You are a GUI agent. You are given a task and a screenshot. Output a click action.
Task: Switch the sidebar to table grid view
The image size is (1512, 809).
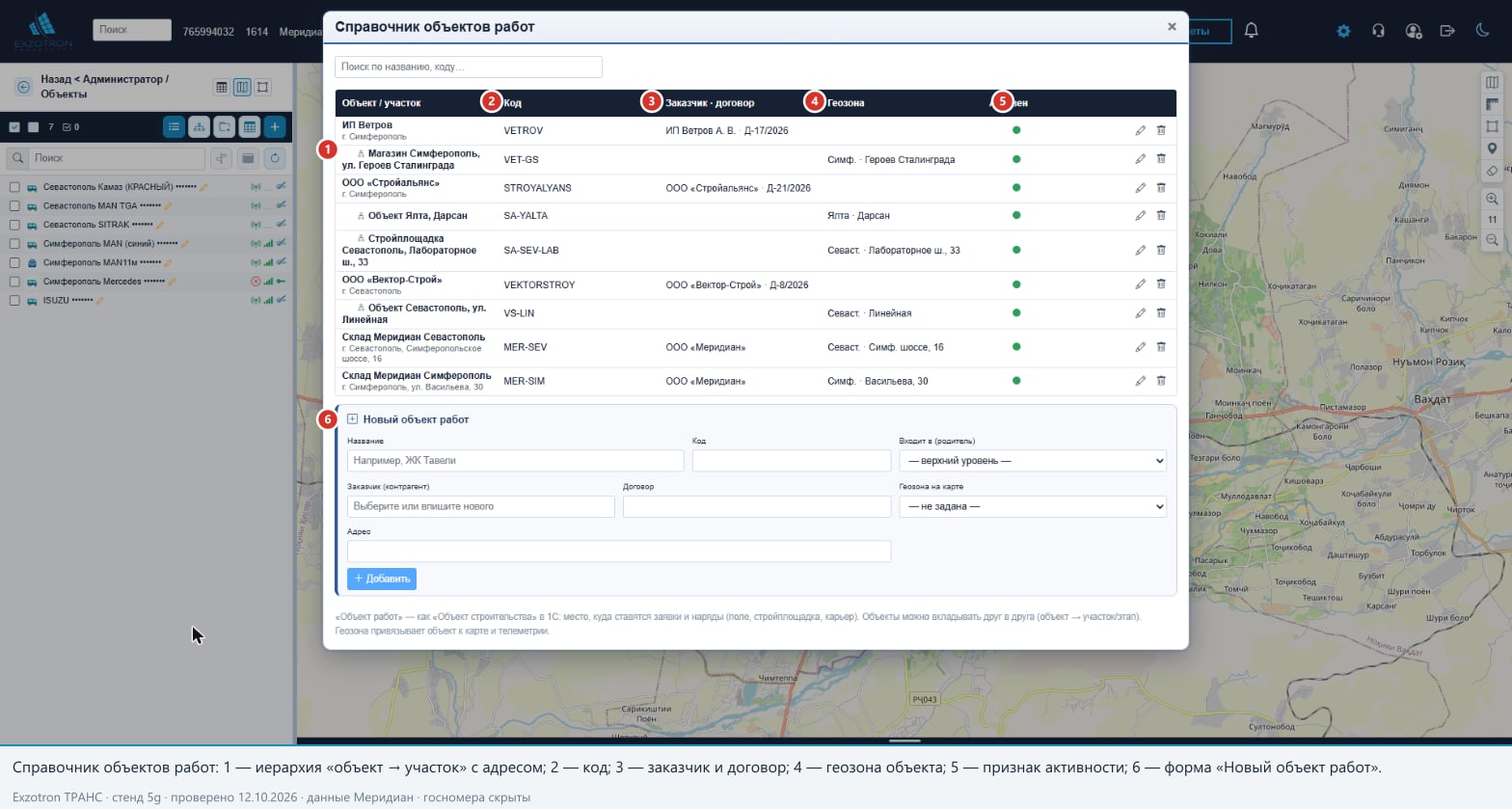[x=249, y=126]
